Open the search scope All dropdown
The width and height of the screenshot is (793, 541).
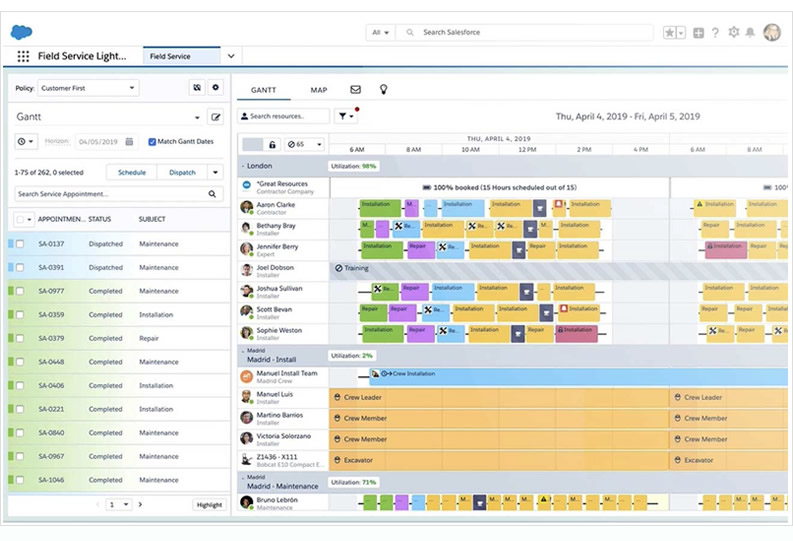click(380, 32)
